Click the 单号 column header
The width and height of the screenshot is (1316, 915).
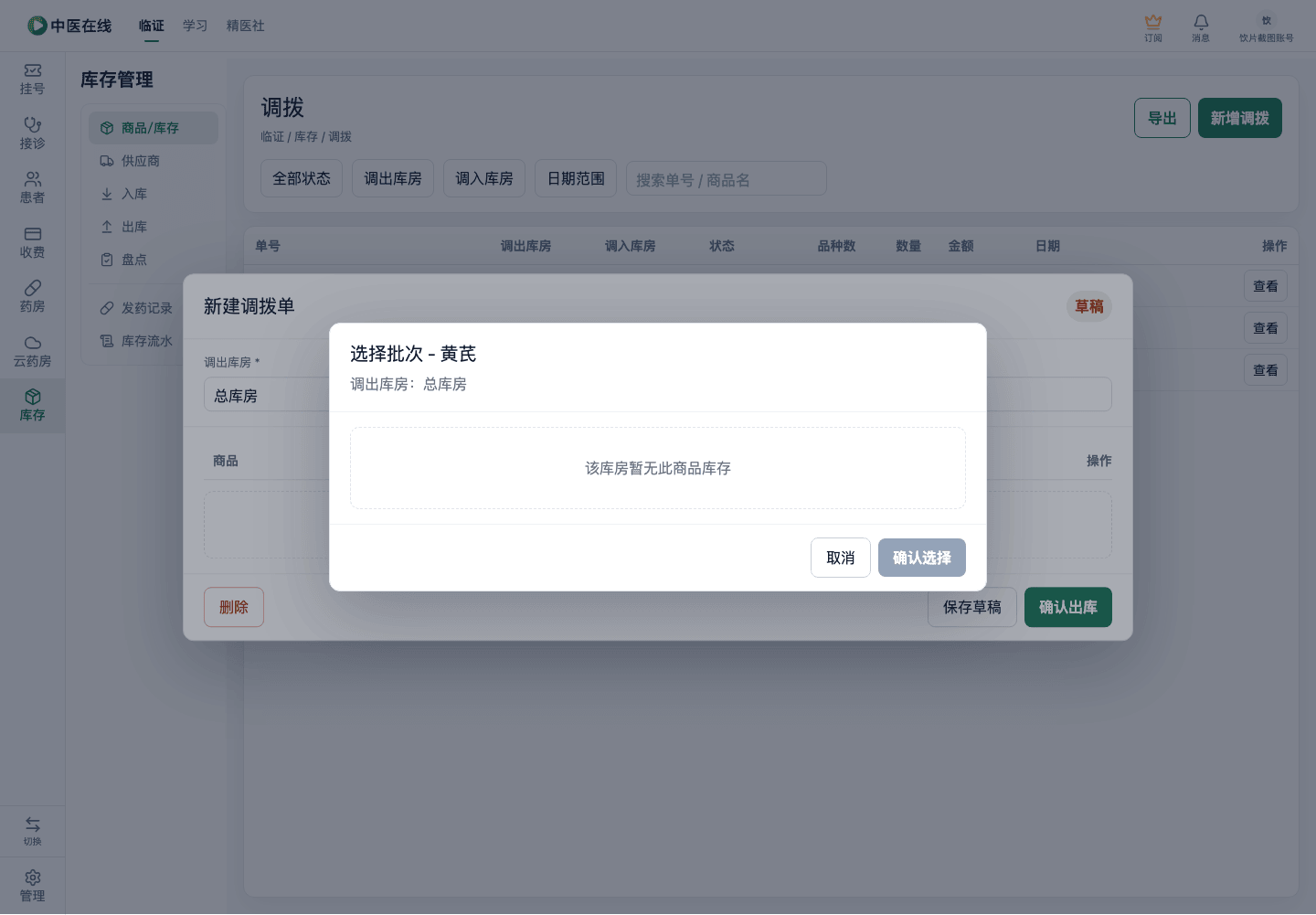[268, 246]
